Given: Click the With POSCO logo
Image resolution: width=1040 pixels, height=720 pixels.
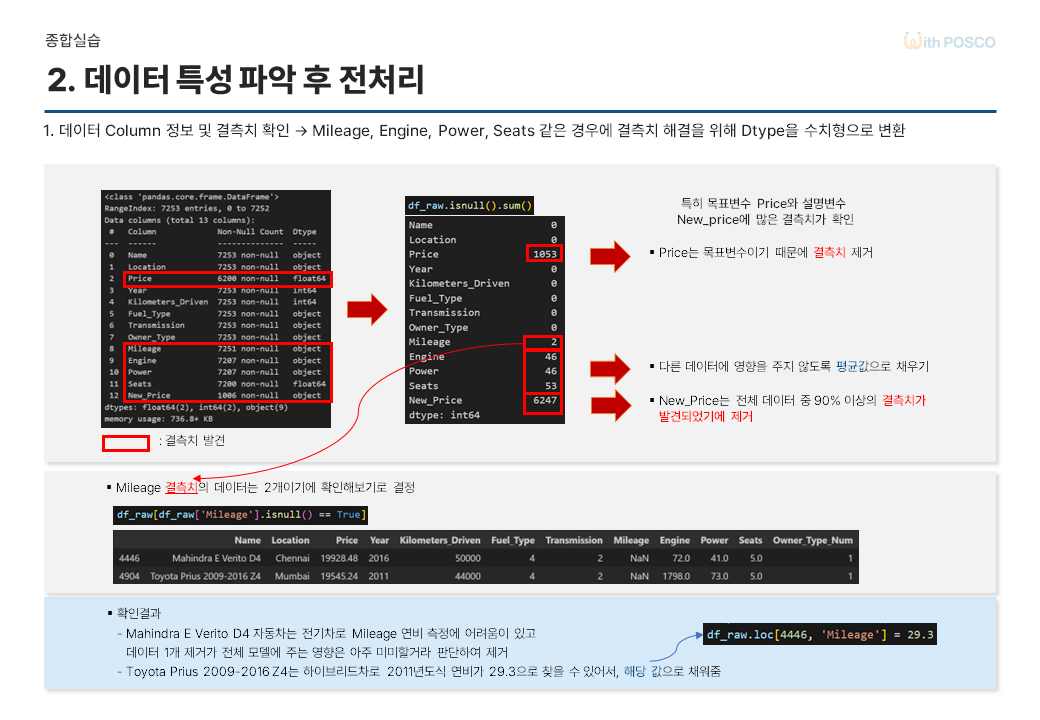Looking at the screenshot, I should [948, 41].
